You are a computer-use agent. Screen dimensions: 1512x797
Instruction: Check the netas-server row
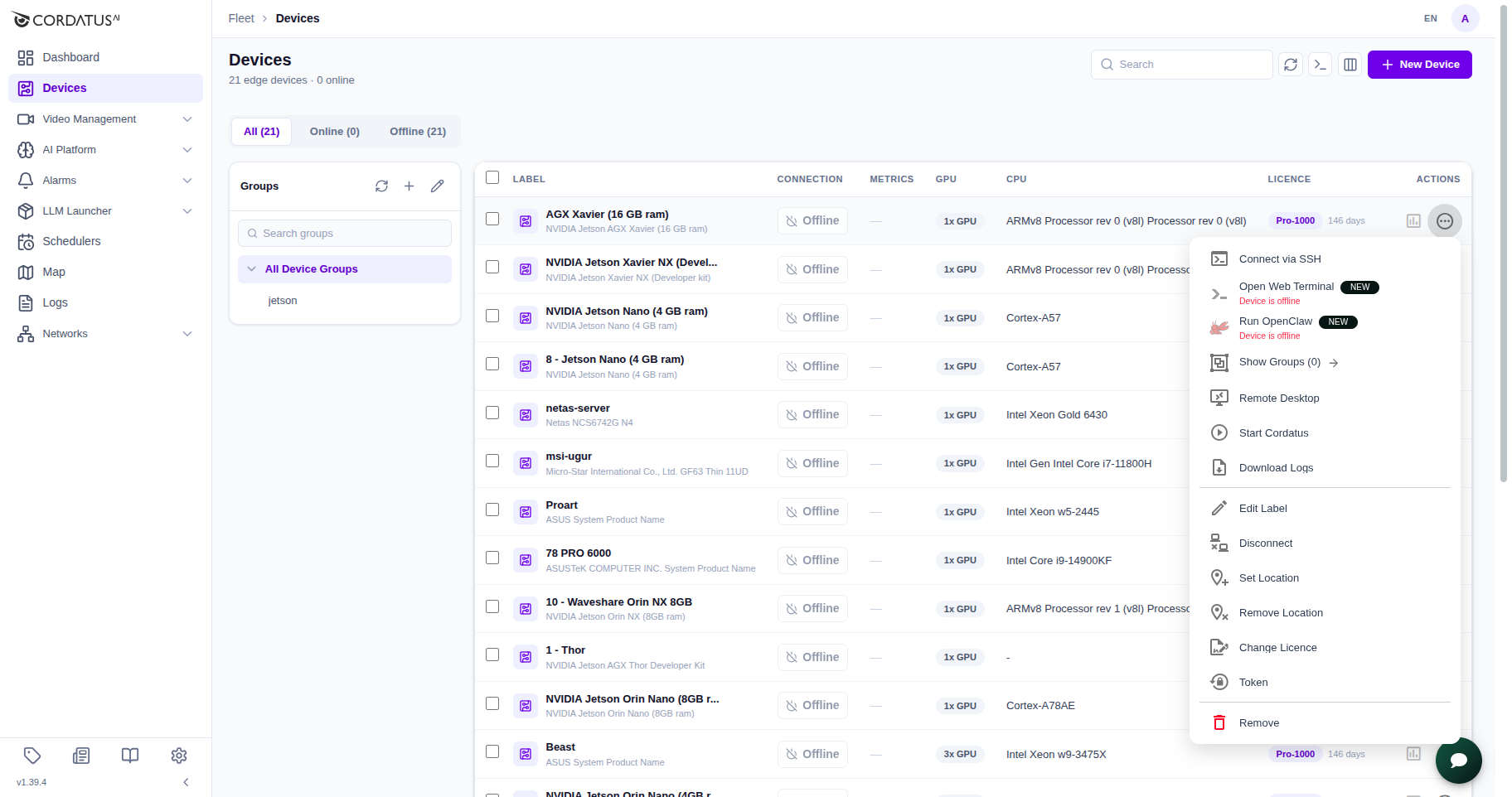(x=492, y=413)
